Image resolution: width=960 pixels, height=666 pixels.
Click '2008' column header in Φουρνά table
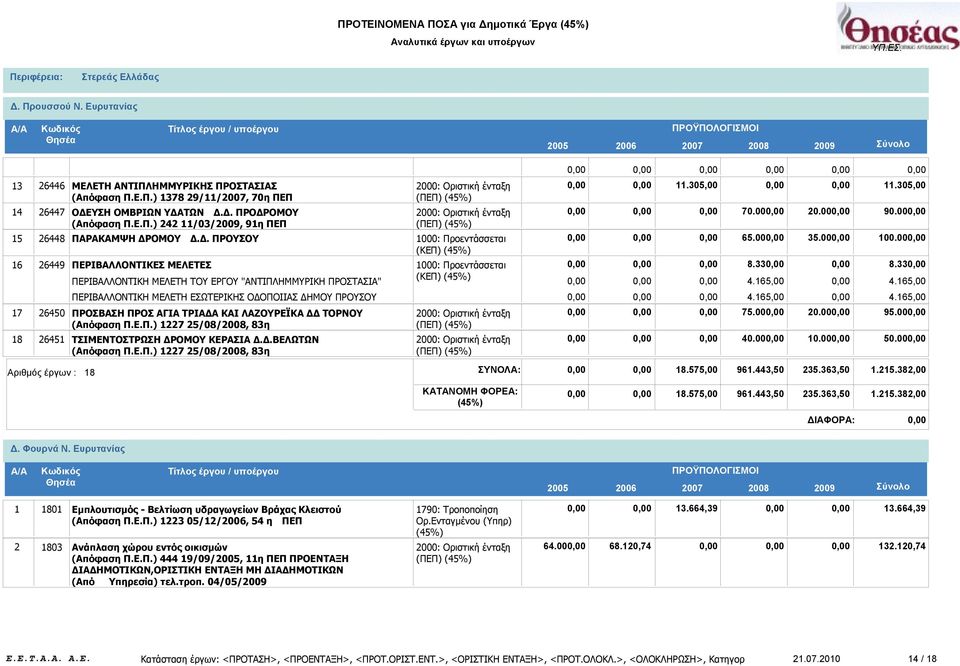pyautogui.click(x=758, y=488)
